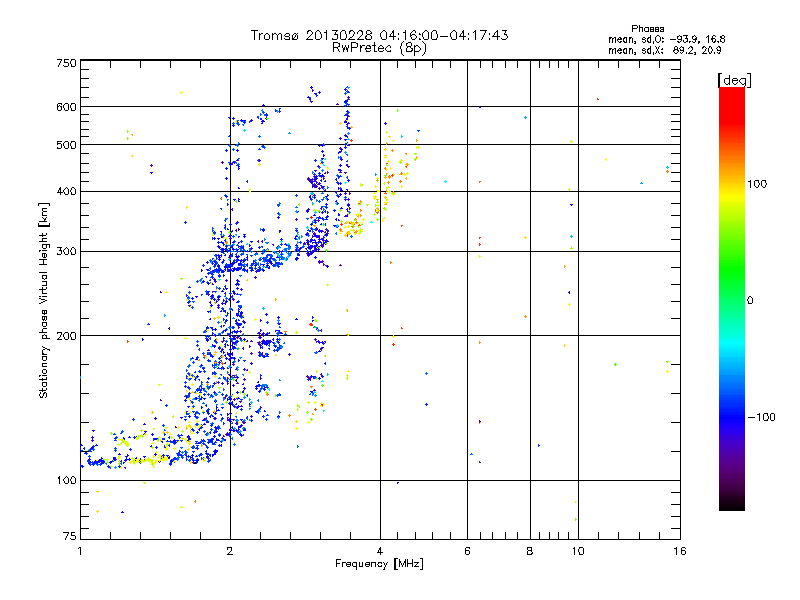Click the '8' frequency axis label
The image size is (800, 600).
530,551
